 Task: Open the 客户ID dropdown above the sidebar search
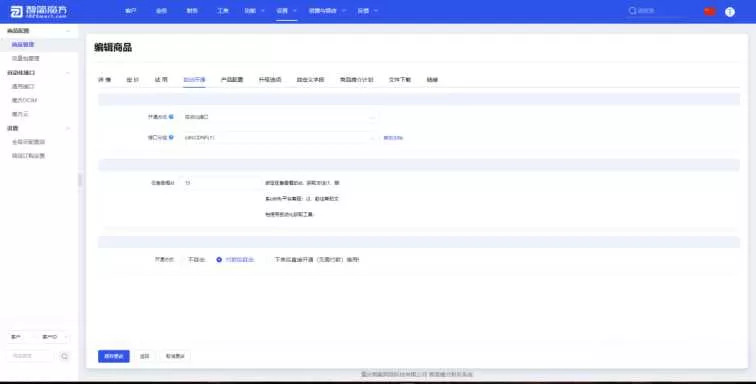click(x=54, y=337)
